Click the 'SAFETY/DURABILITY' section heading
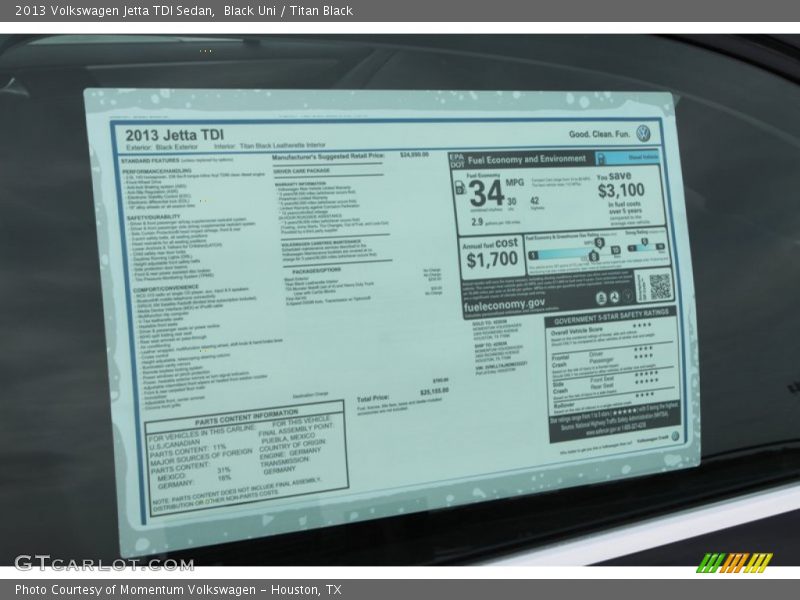 (154, 217)
